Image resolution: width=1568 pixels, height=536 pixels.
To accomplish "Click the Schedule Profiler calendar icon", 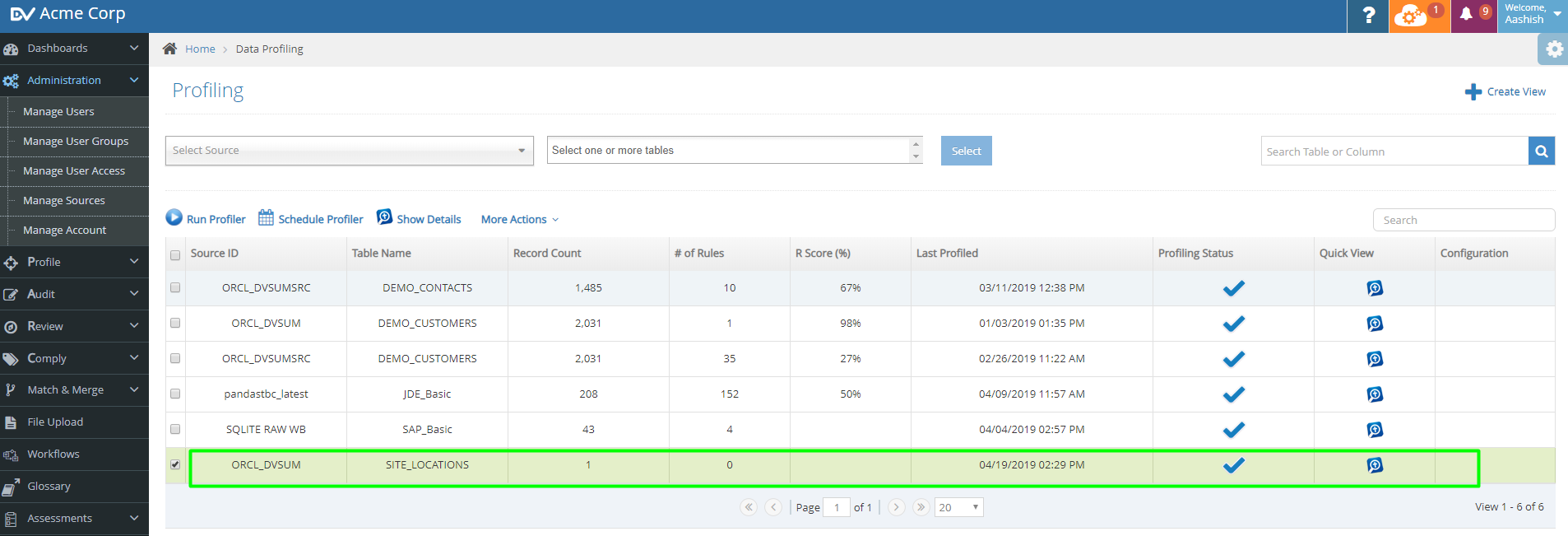I will (266, 217).
